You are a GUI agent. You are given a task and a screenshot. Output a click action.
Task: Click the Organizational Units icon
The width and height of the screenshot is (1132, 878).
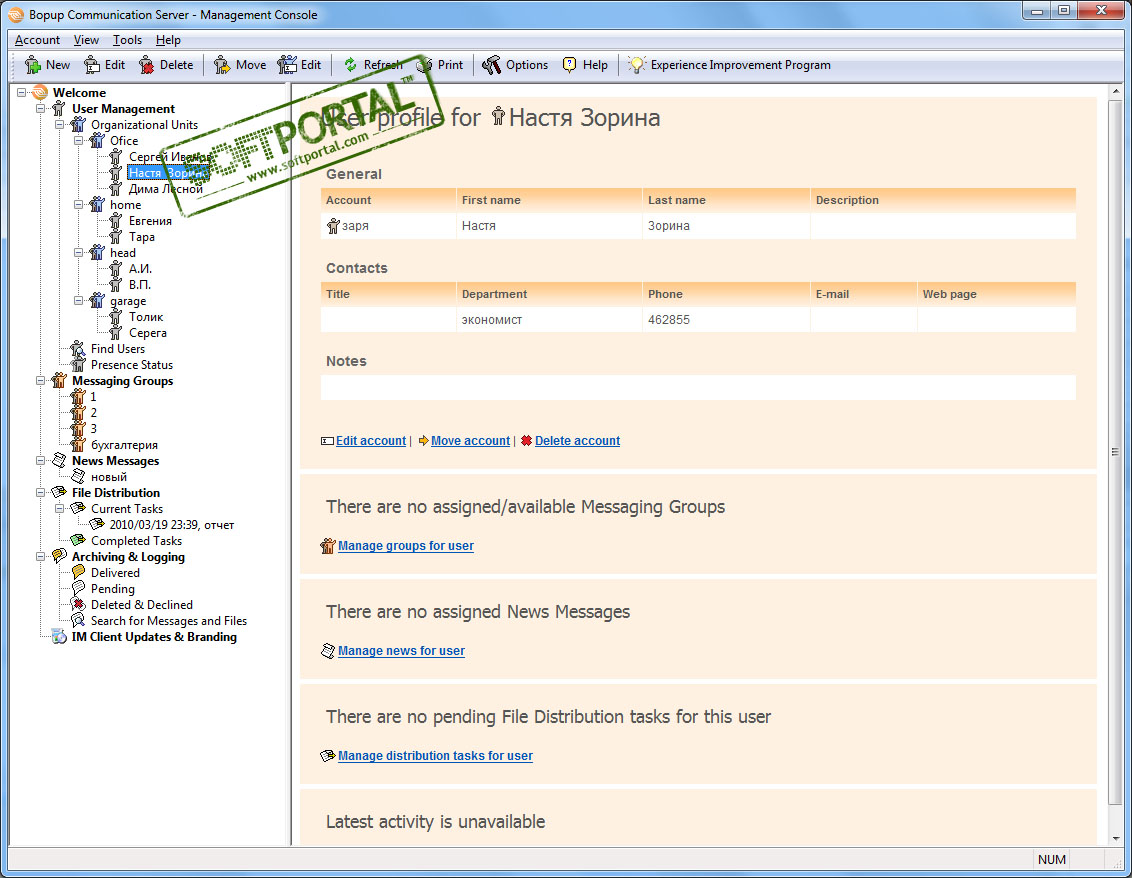tap(78, 125)
